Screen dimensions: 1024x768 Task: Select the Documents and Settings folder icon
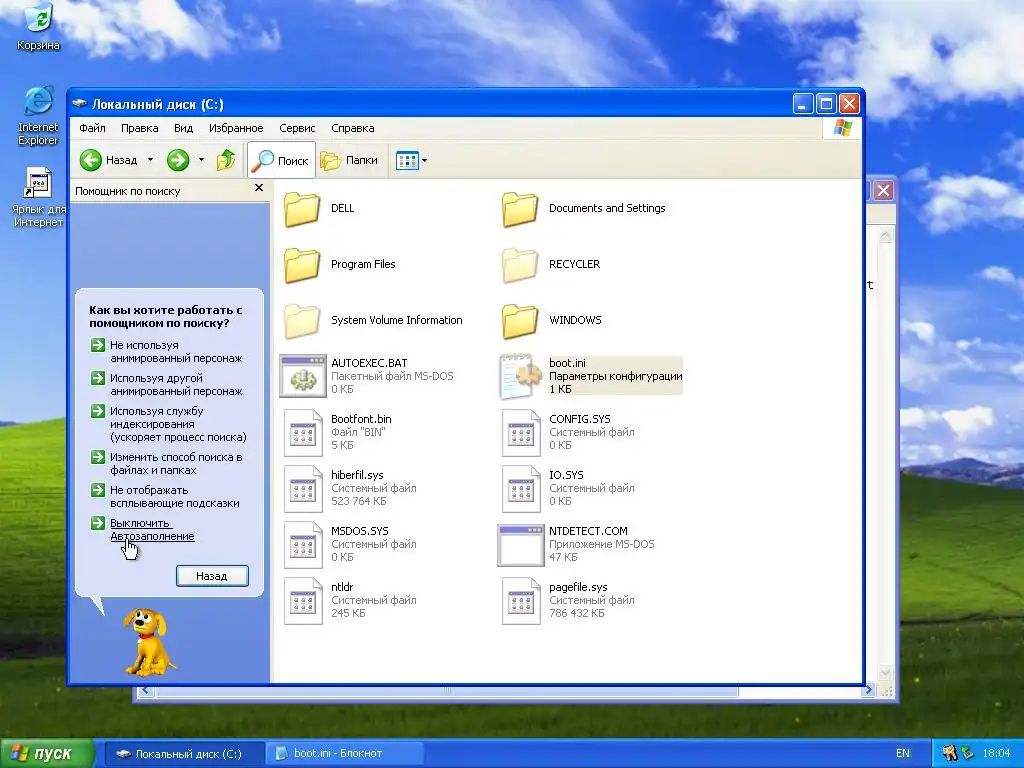[x=520, y=209]
